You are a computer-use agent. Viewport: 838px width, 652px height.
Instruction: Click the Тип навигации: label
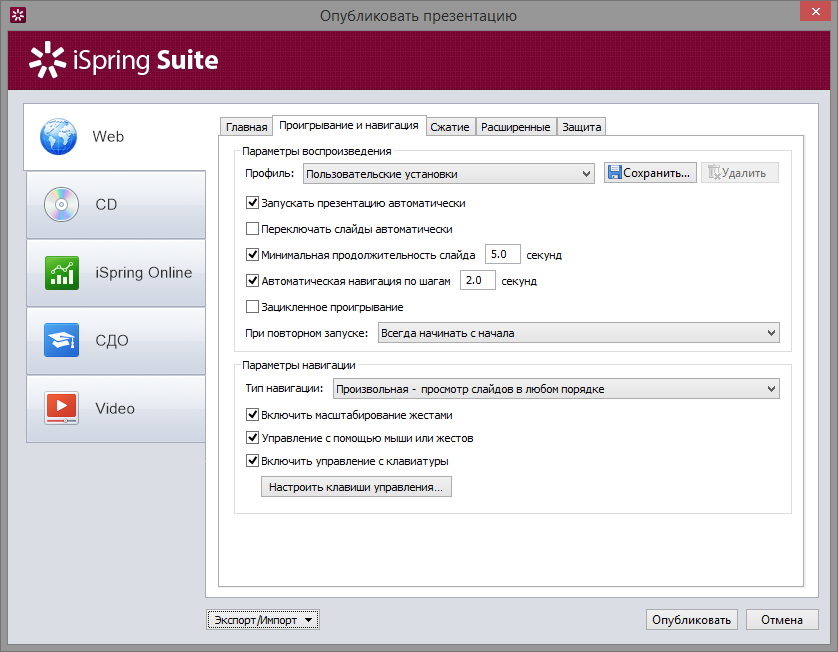[x=284, y=389]
